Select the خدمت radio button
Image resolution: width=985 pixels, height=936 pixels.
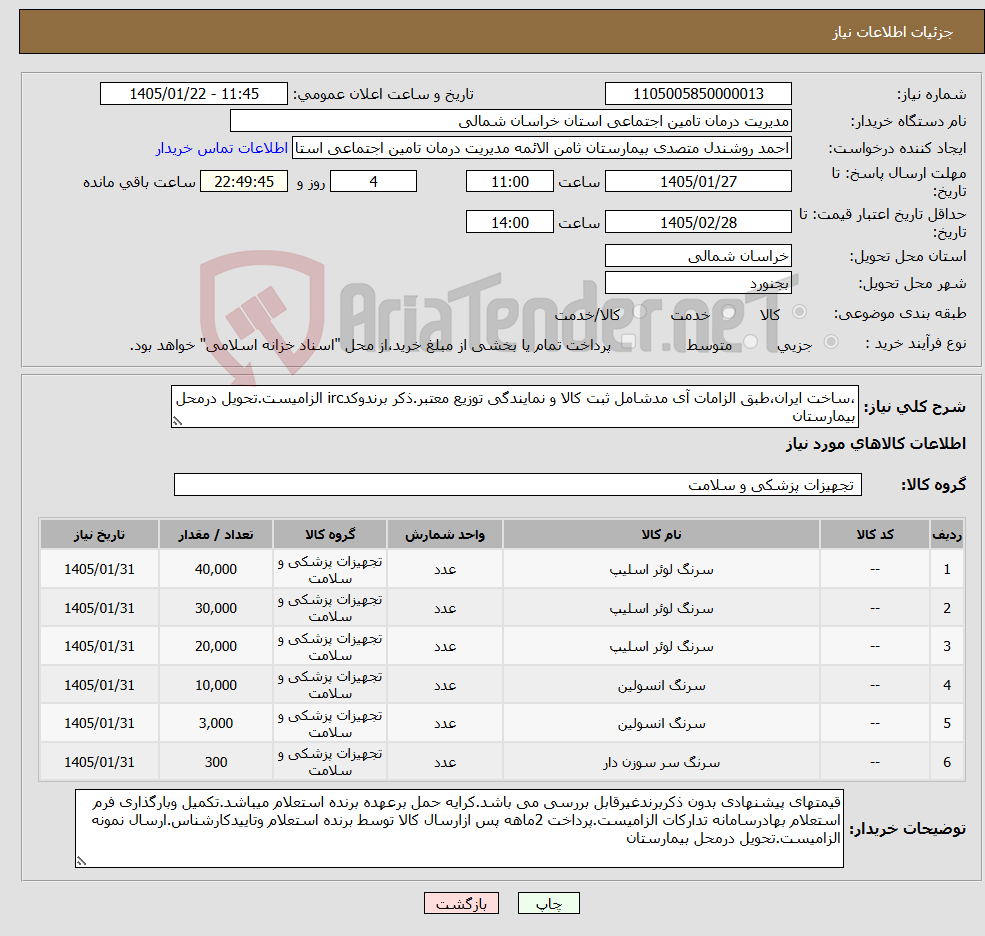point(728,312)
